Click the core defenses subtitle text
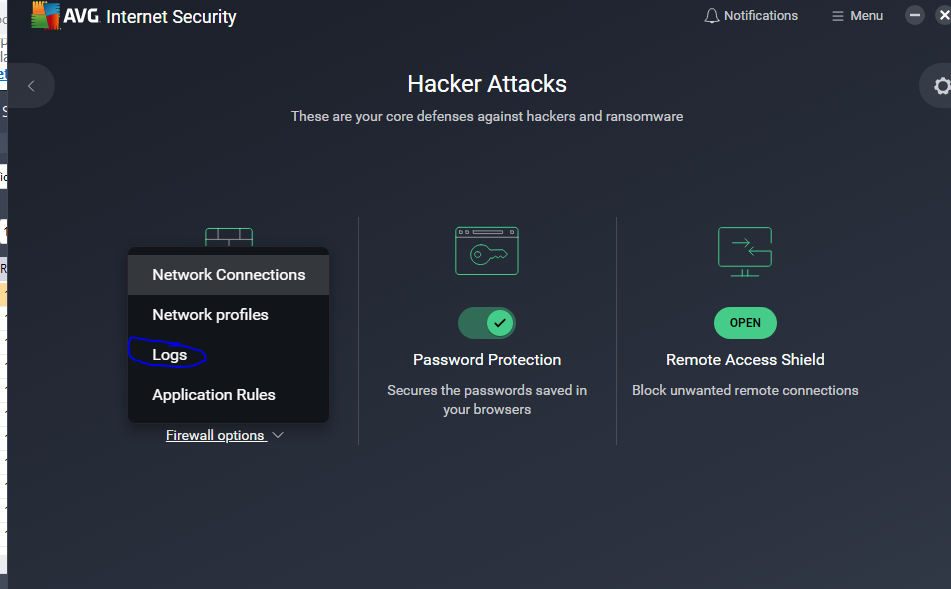 486,116
